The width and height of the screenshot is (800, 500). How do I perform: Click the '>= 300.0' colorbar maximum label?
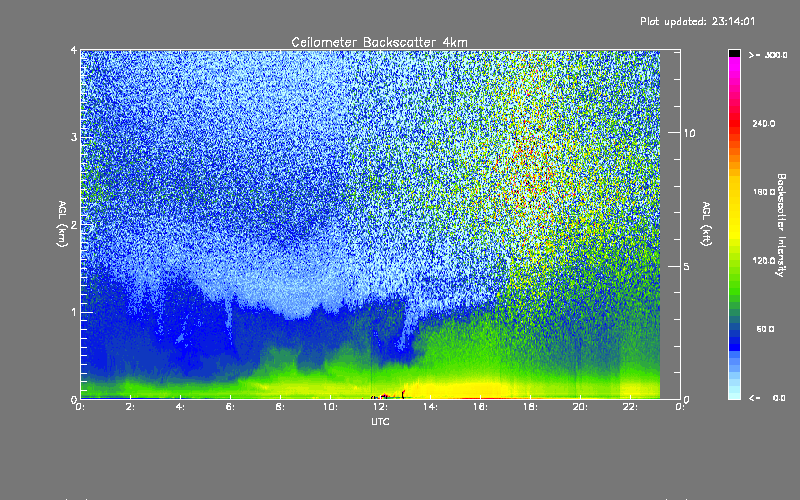click(x=768, y=55)
